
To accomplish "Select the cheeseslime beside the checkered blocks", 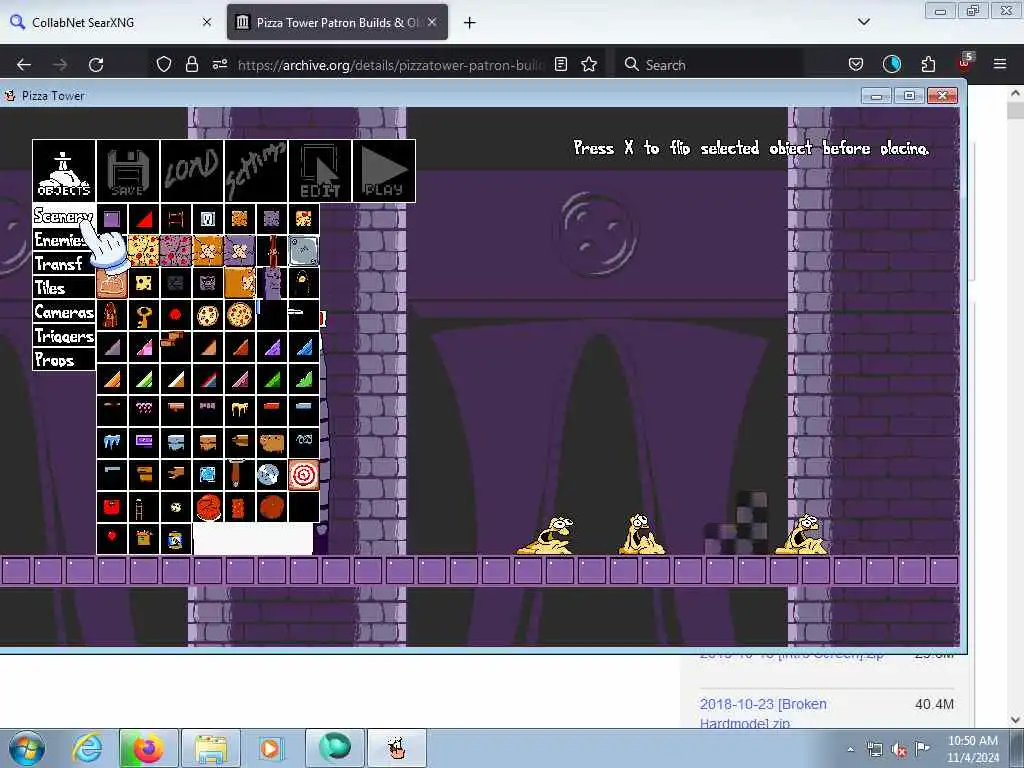I will (802, 534).
